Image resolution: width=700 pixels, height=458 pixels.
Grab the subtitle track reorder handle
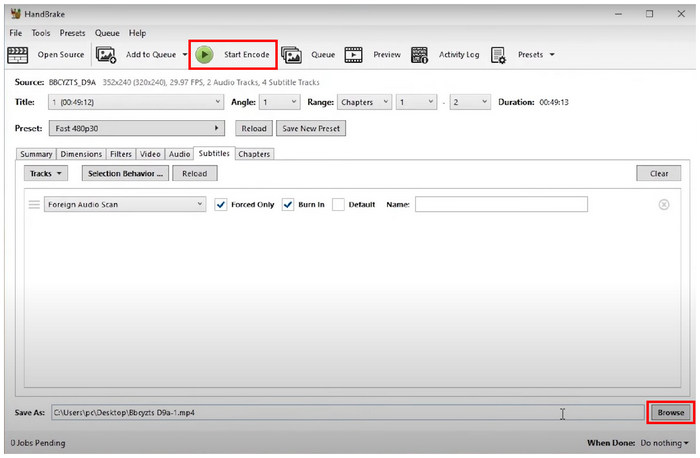[x=34, y=204]
